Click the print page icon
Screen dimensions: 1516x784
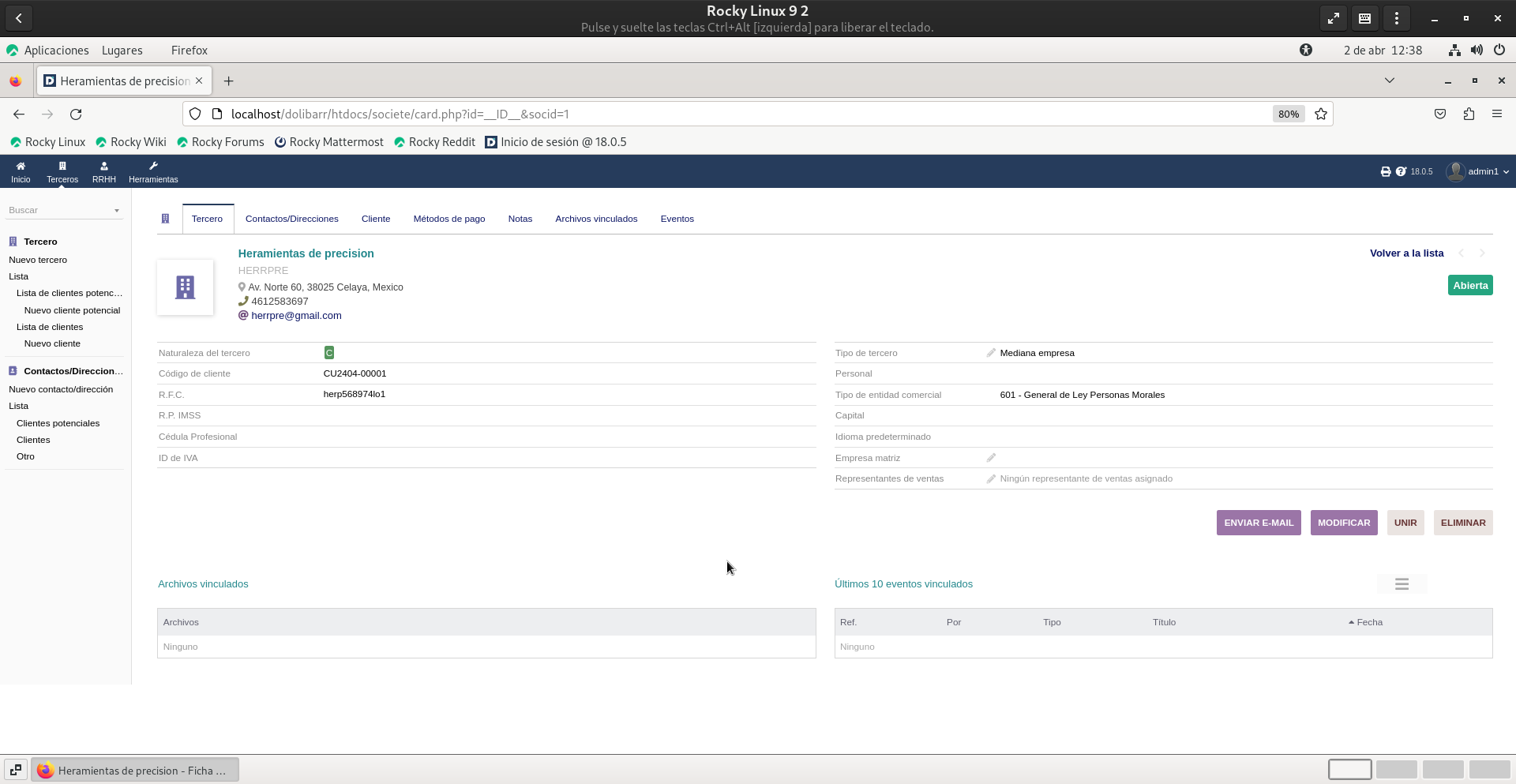(x=1385, y=171)
